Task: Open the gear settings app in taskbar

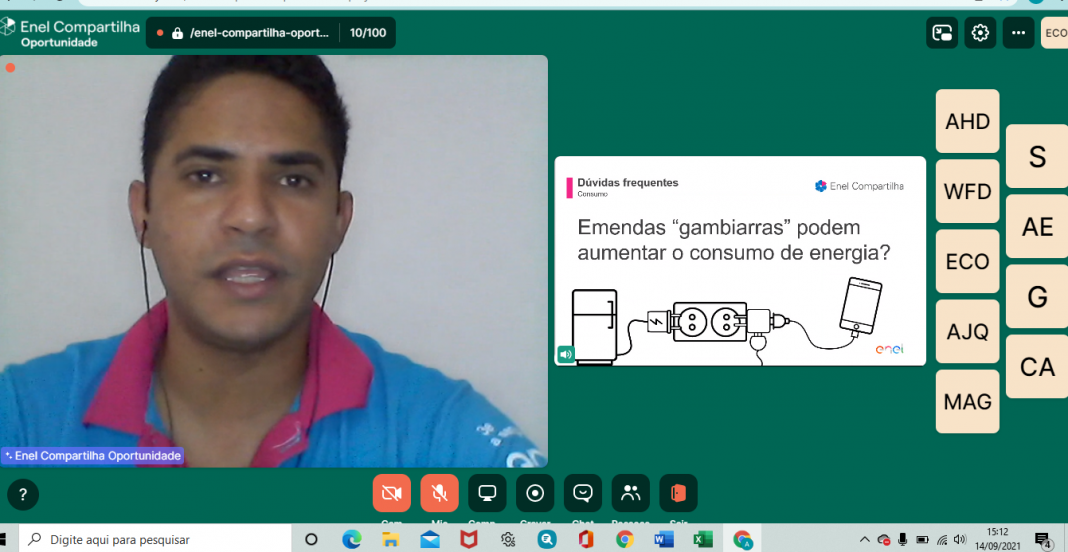Action: click(x=507, y=540)
